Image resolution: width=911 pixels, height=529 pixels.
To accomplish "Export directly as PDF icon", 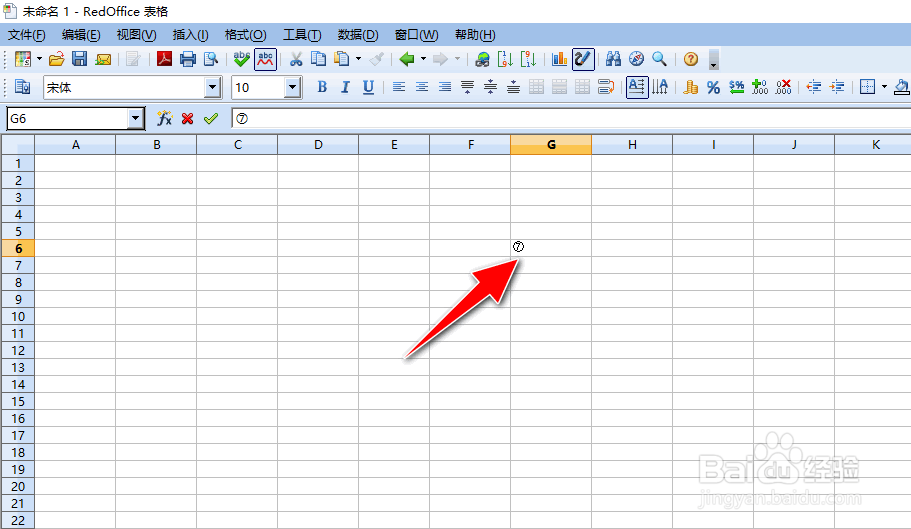I will pos(164,59).
